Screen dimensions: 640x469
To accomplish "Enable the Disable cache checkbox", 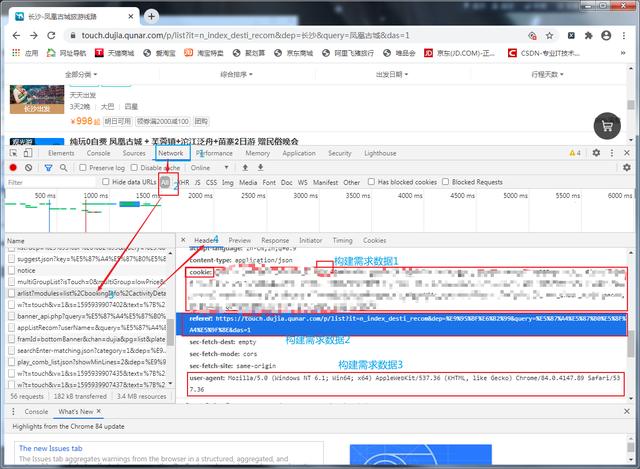I will point(134,167).
